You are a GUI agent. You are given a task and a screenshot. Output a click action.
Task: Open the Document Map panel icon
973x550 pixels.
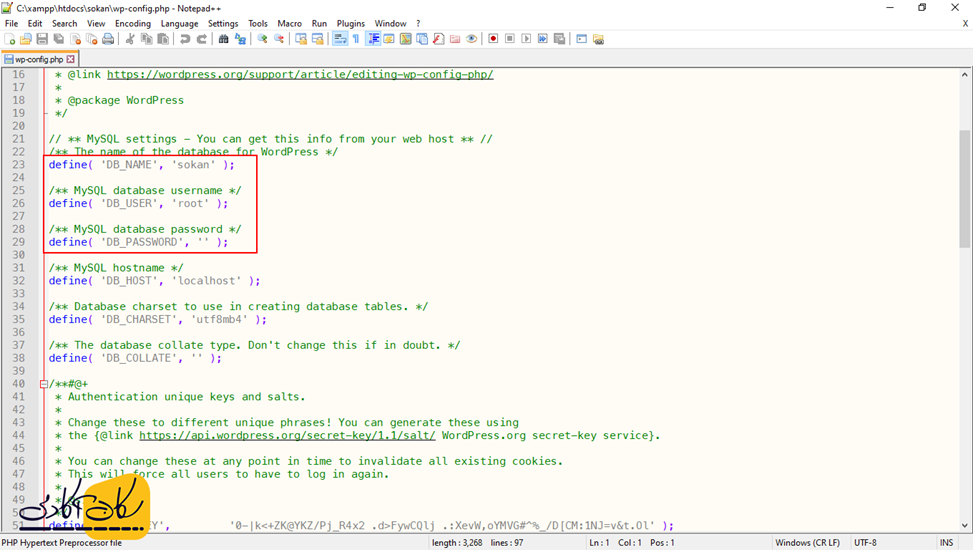[x=406, y=39]
